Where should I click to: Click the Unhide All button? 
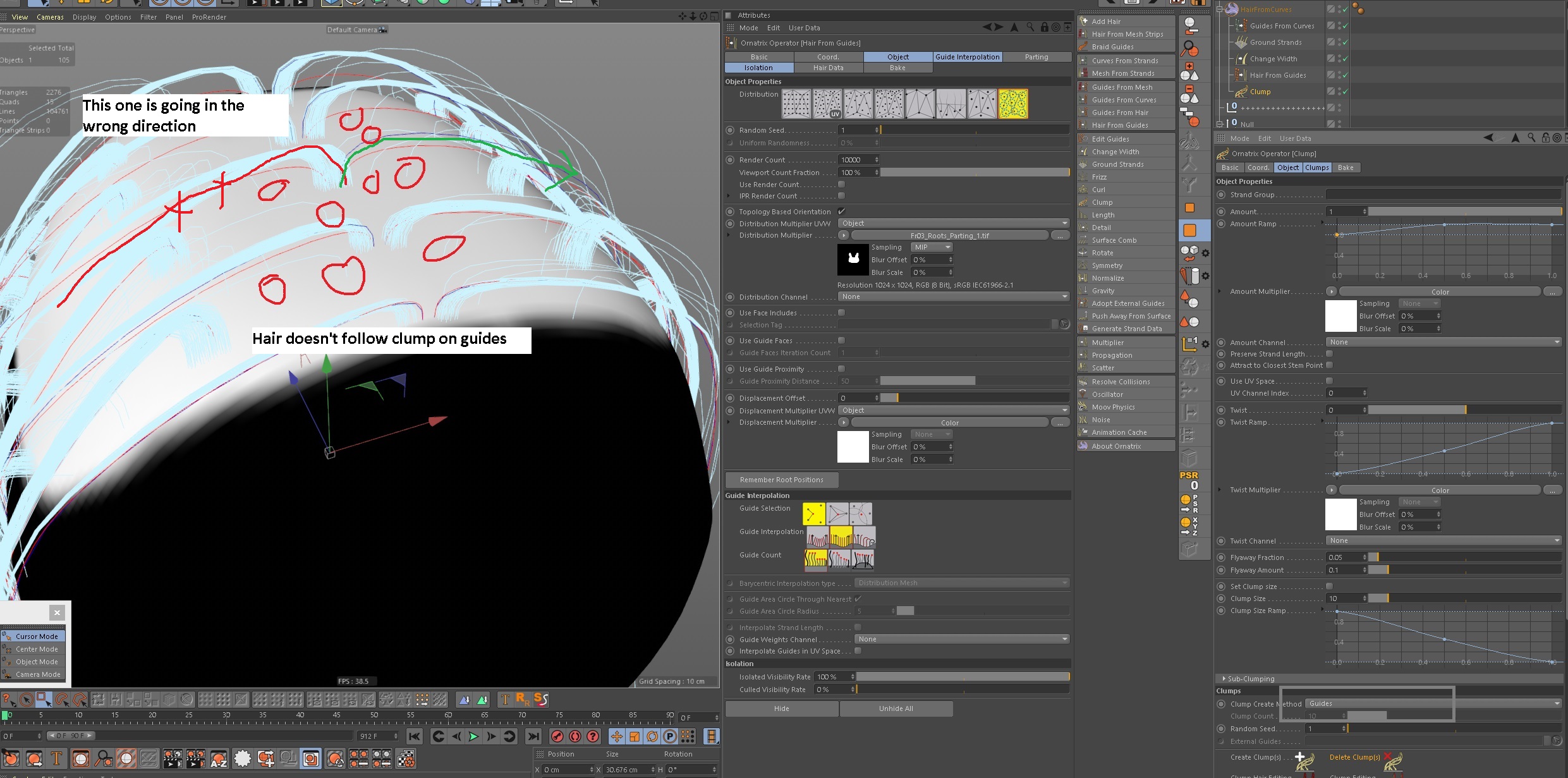[x=896, y=708]
